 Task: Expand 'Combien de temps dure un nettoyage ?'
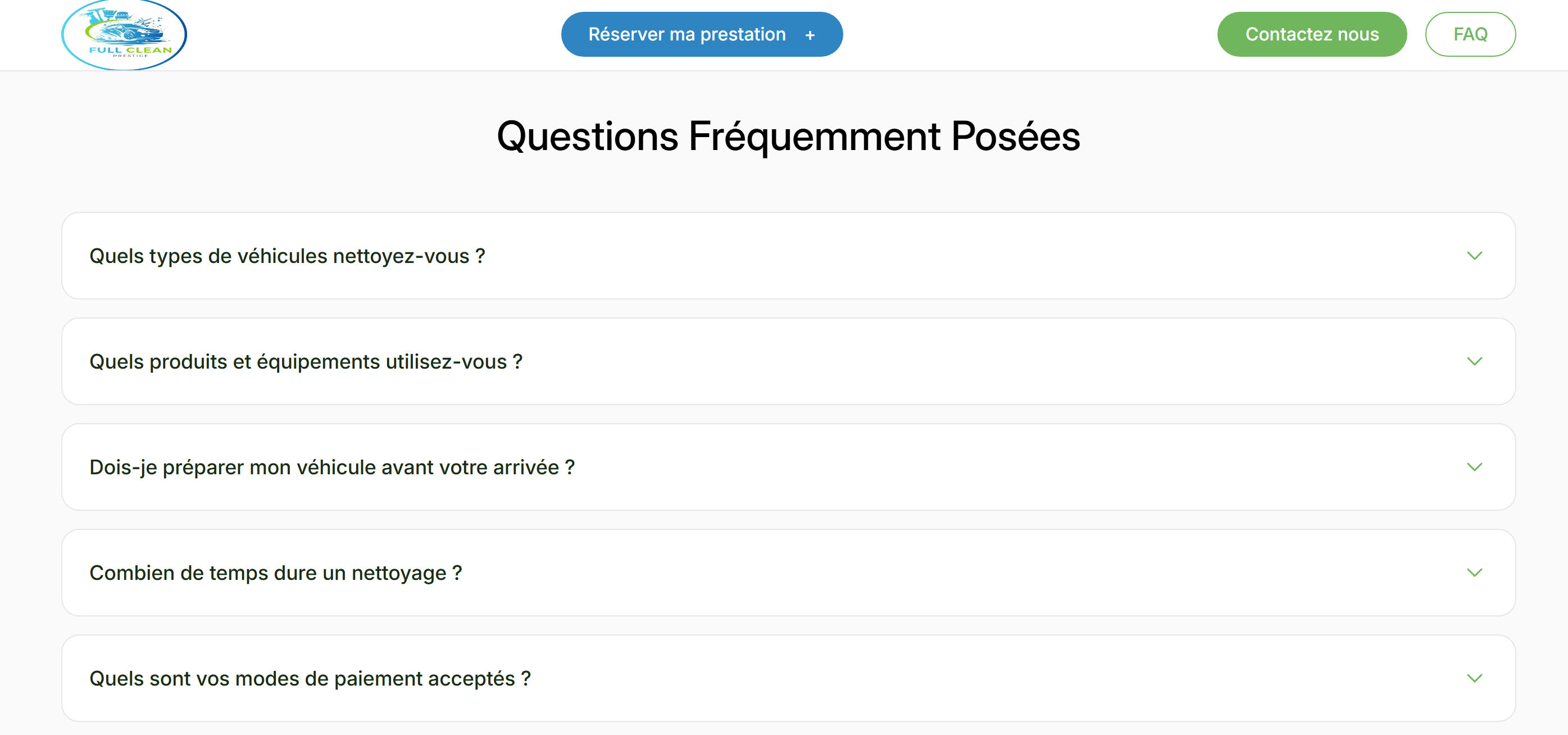tap(276, 573)
